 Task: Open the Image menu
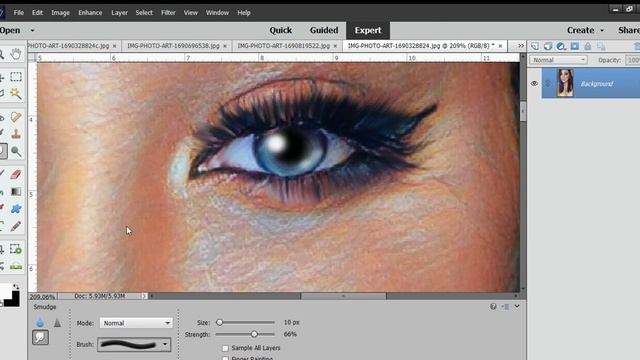coord(60,13)
